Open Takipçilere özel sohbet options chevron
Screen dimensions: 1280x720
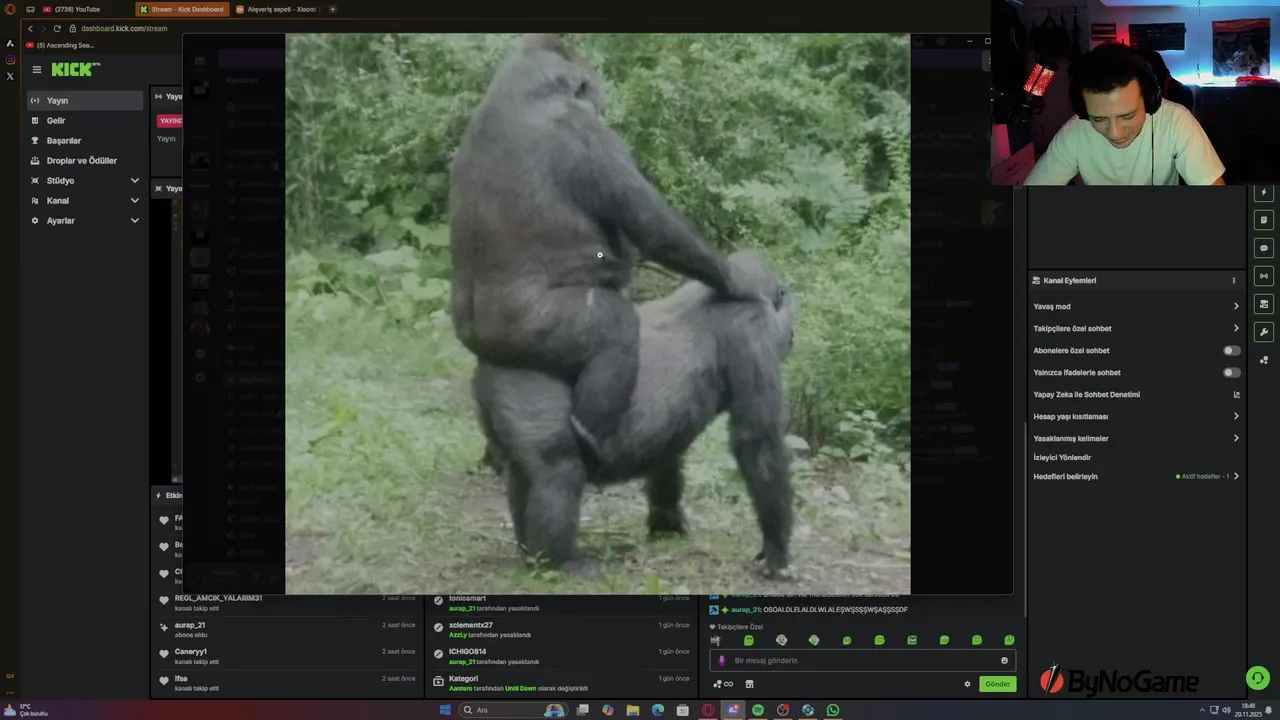pos(1236,329)
